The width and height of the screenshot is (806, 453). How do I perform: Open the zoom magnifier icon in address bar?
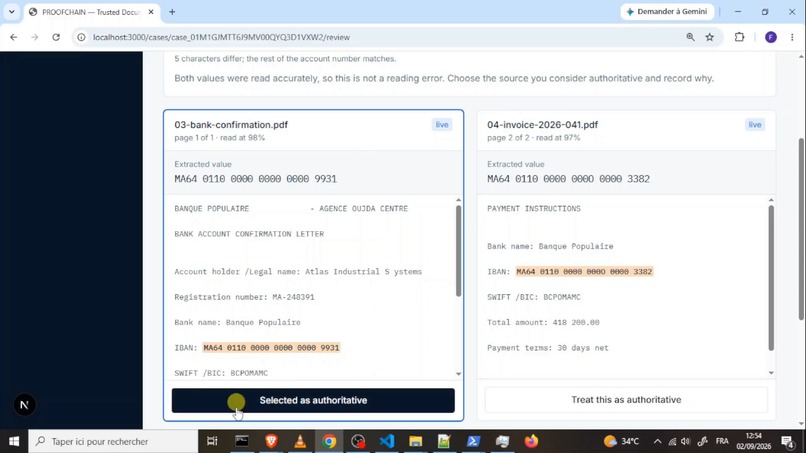(x=690, y=37)
